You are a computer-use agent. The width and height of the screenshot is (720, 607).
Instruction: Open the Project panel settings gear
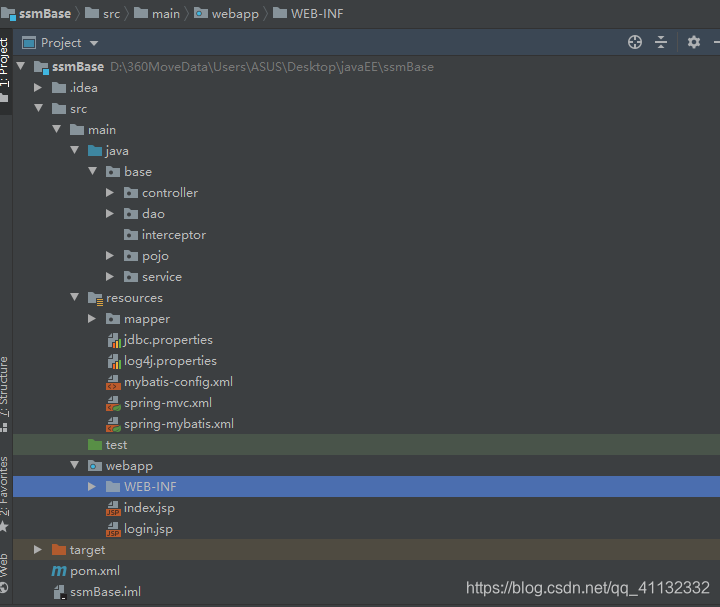[x=693, y=42]
